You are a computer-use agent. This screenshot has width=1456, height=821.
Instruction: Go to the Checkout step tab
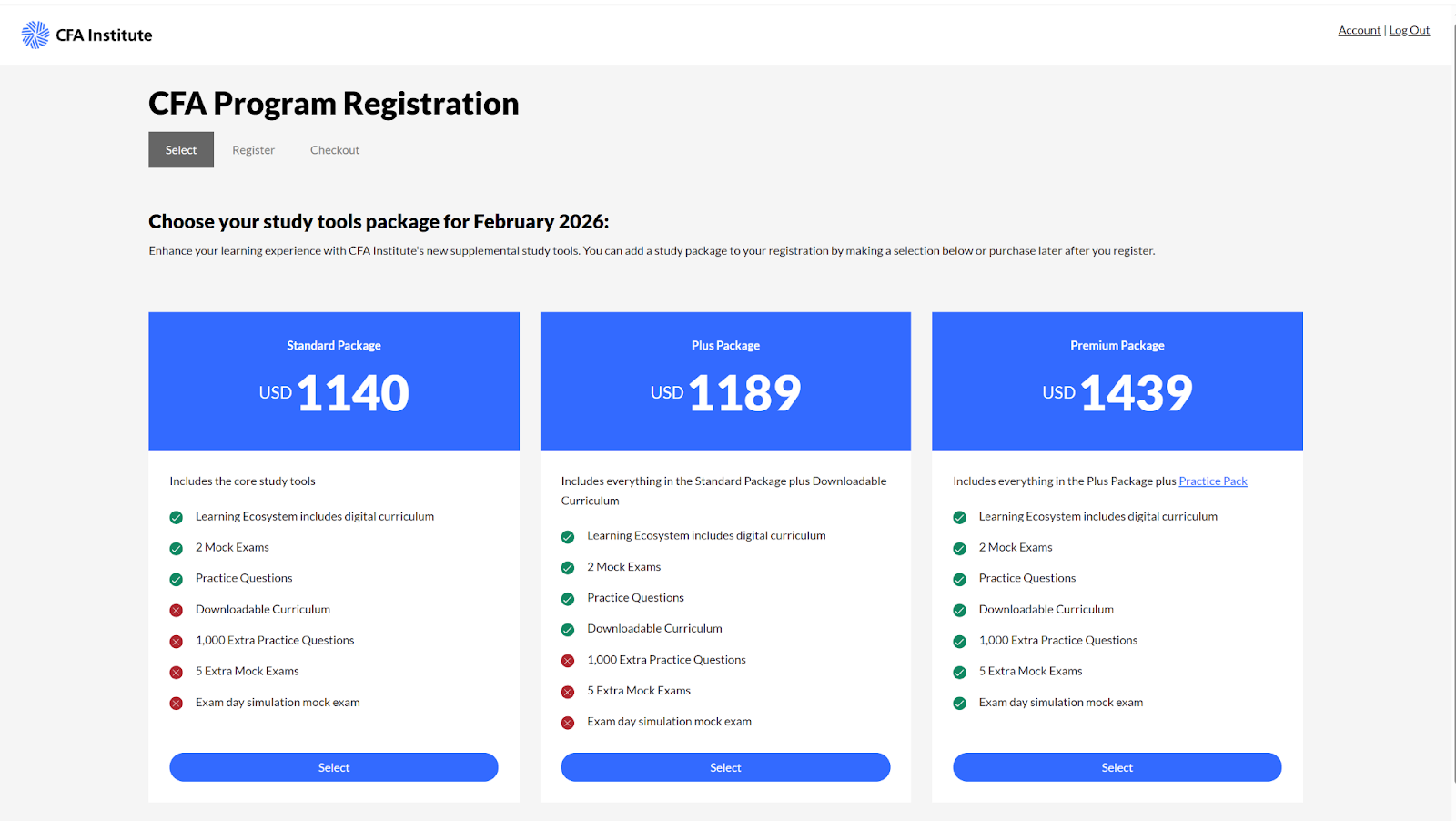tap(335, 150)
